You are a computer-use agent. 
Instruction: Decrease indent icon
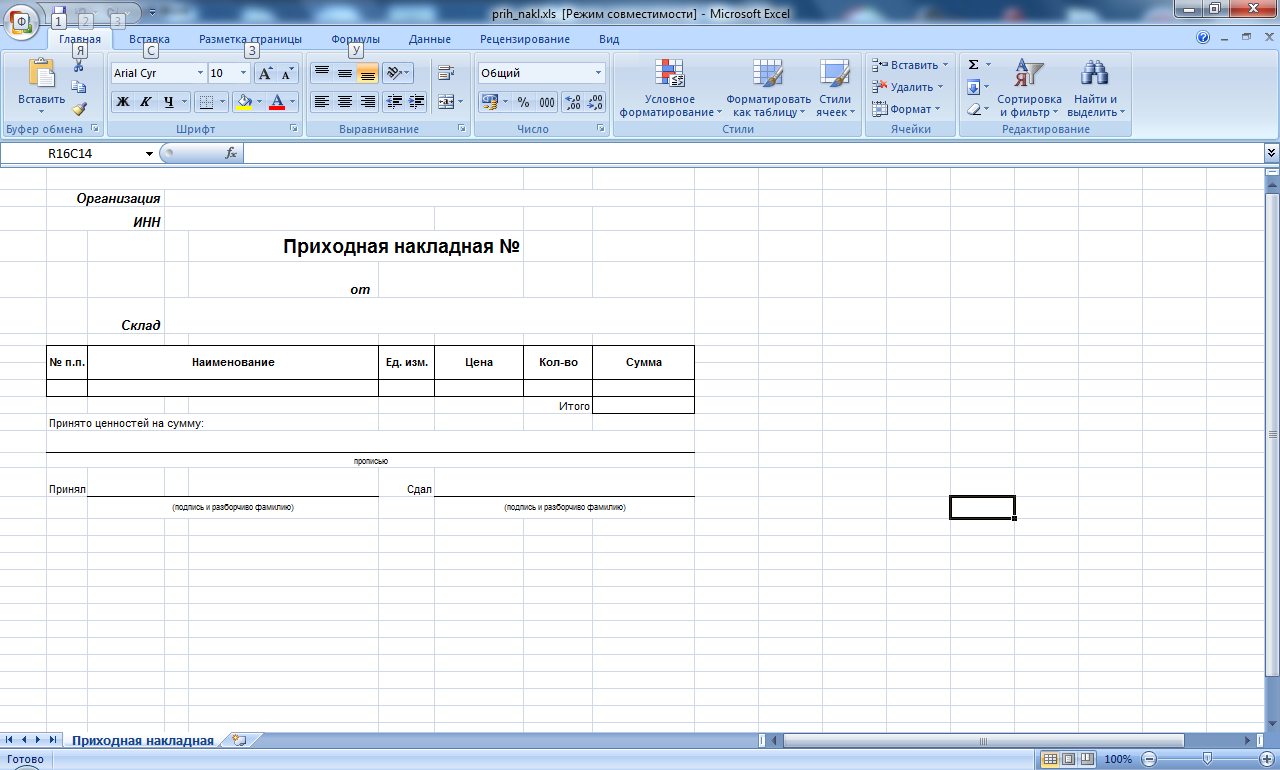[x=394, y=102]
